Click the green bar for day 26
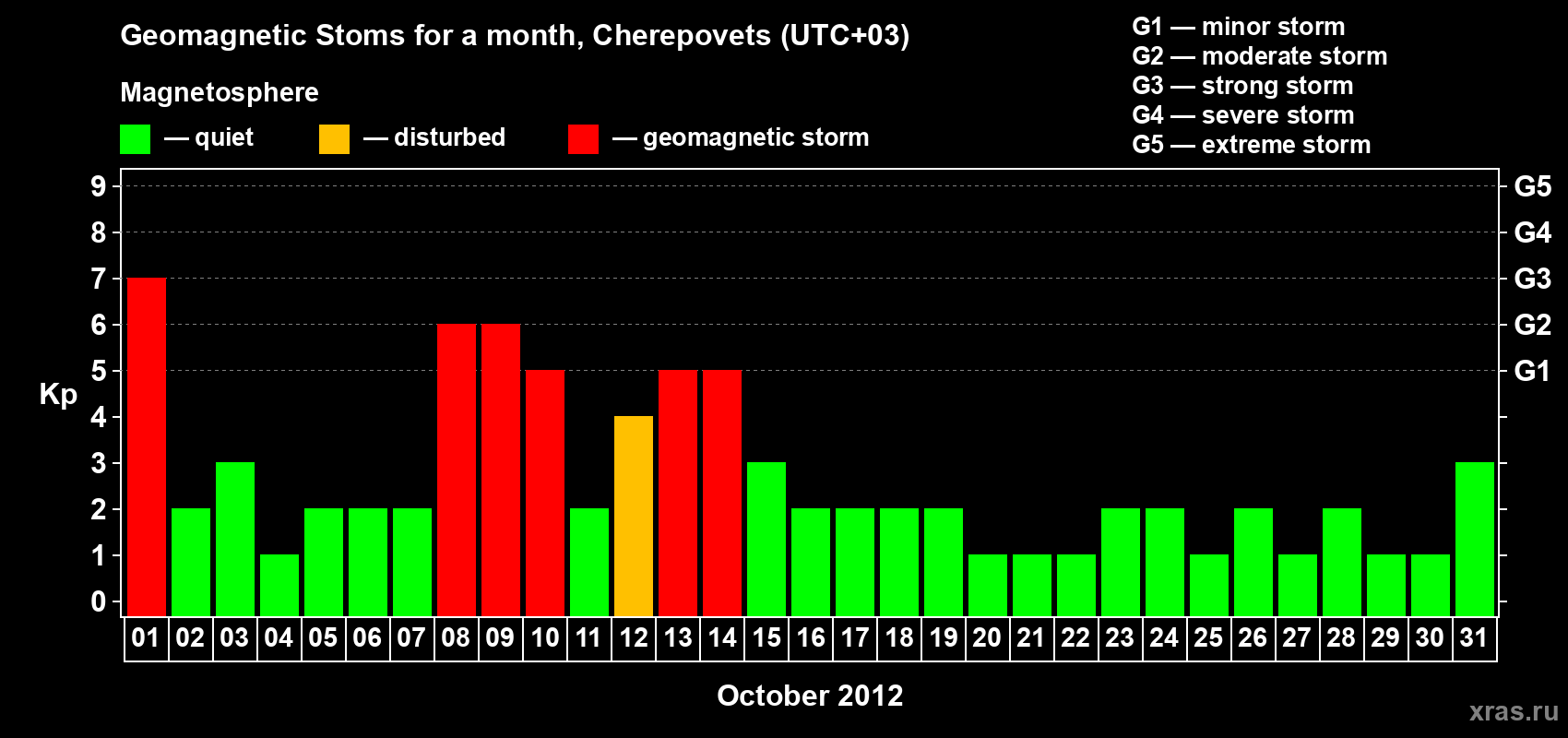The image size is (1568, 738). [x=1253, y=563]
